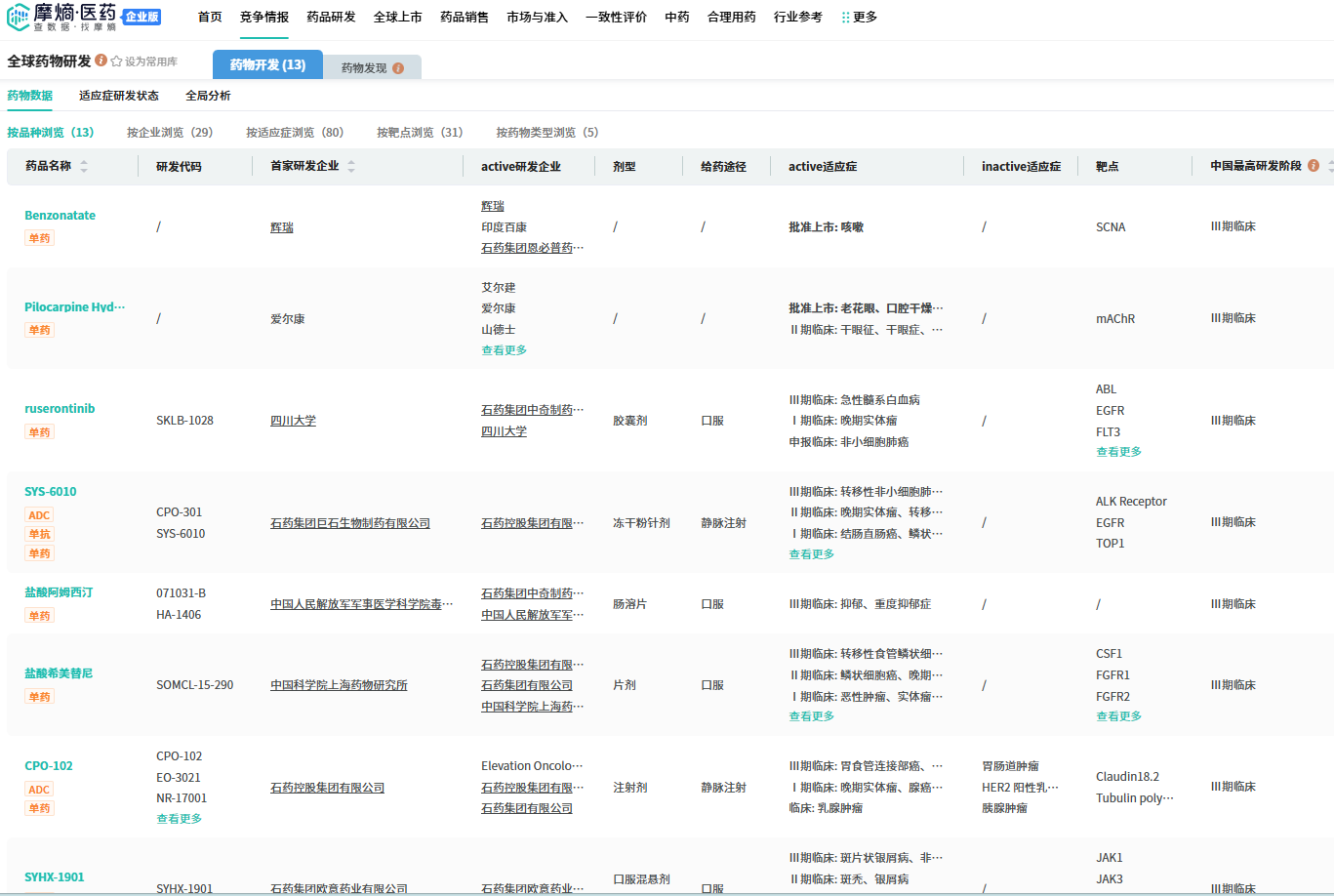Select 按靶点浏览 (31) browse tab

point(420,133)
